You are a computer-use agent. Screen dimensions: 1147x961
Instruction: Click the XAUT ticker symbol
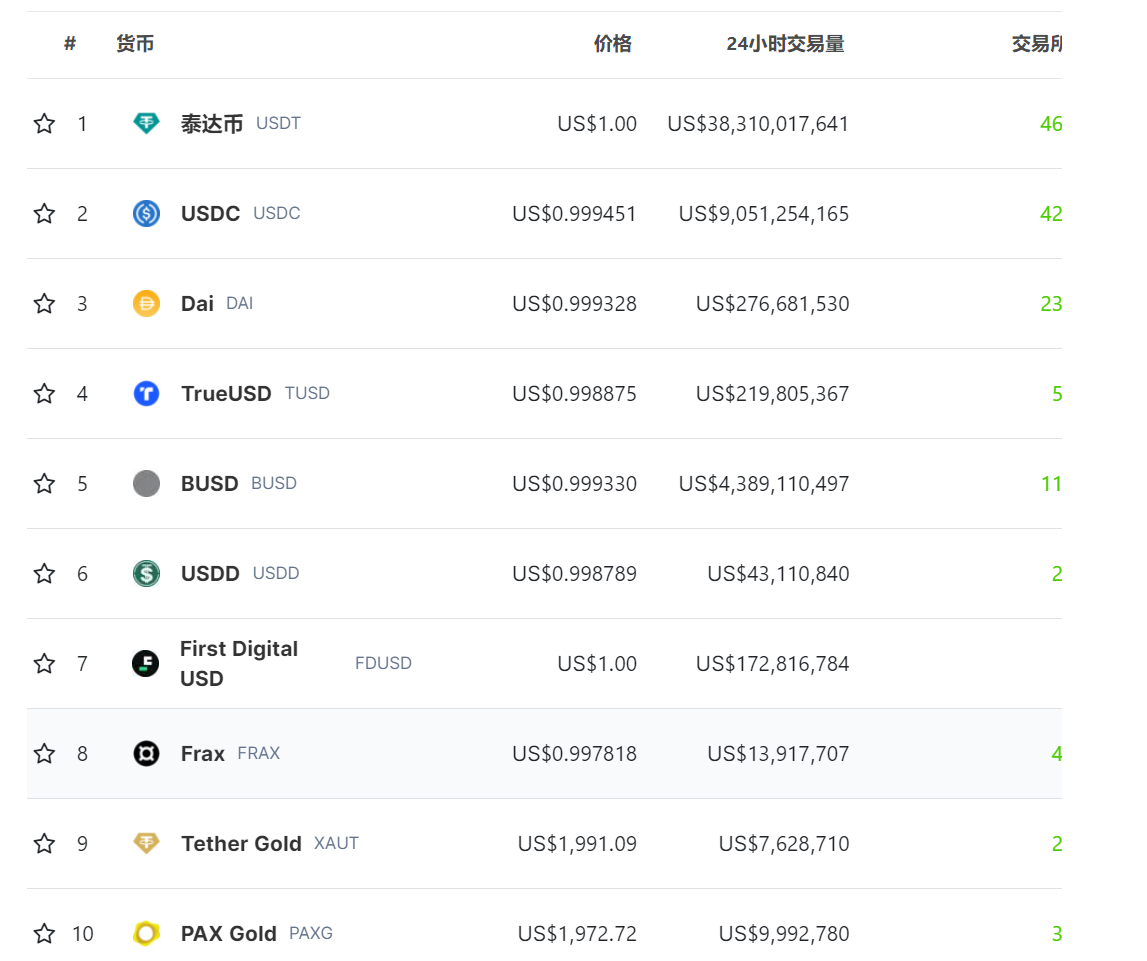coord(336,843)
